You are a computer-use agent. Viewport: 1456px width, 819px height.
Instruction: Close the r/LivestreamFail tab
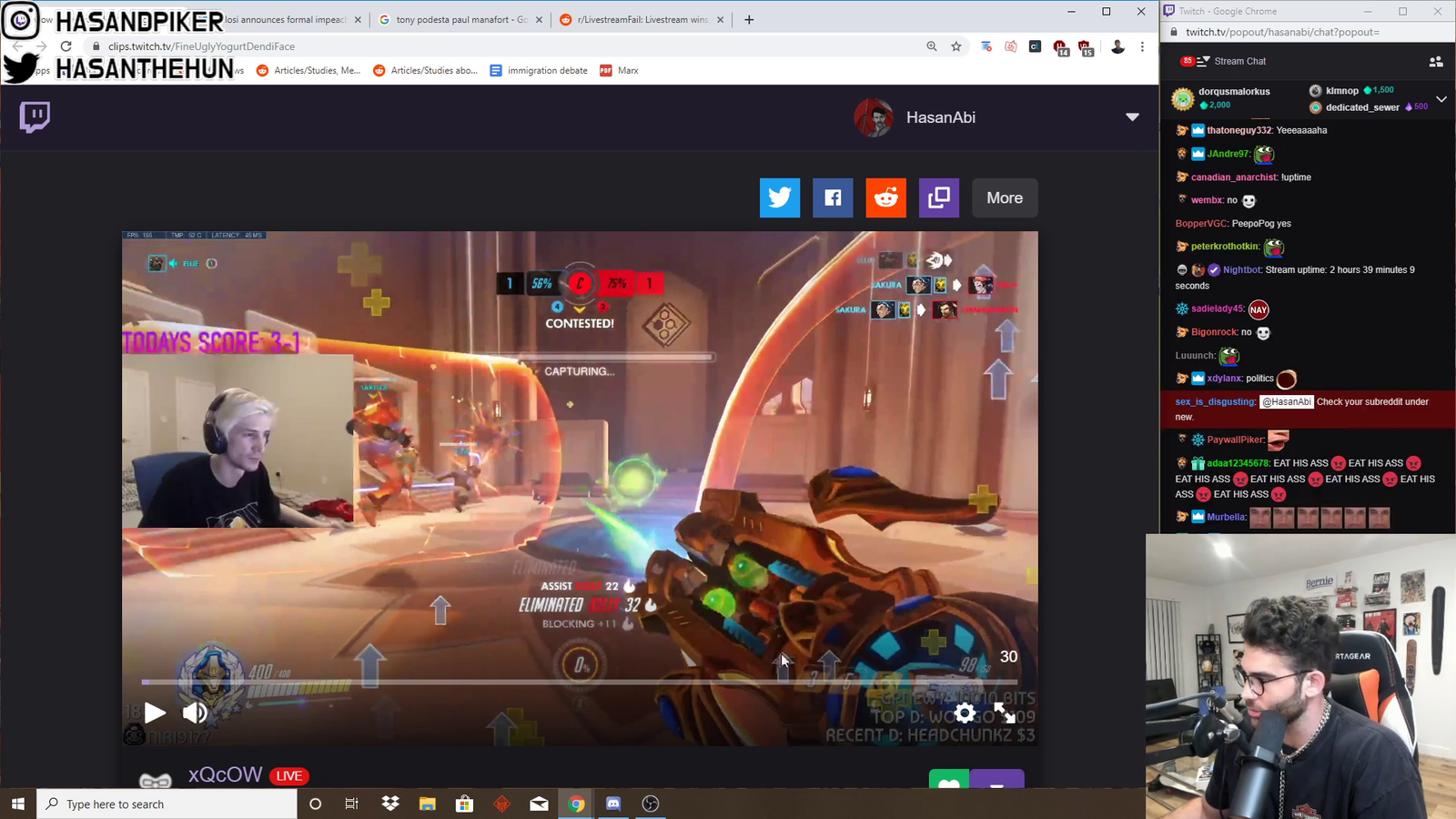coord(721,19)
